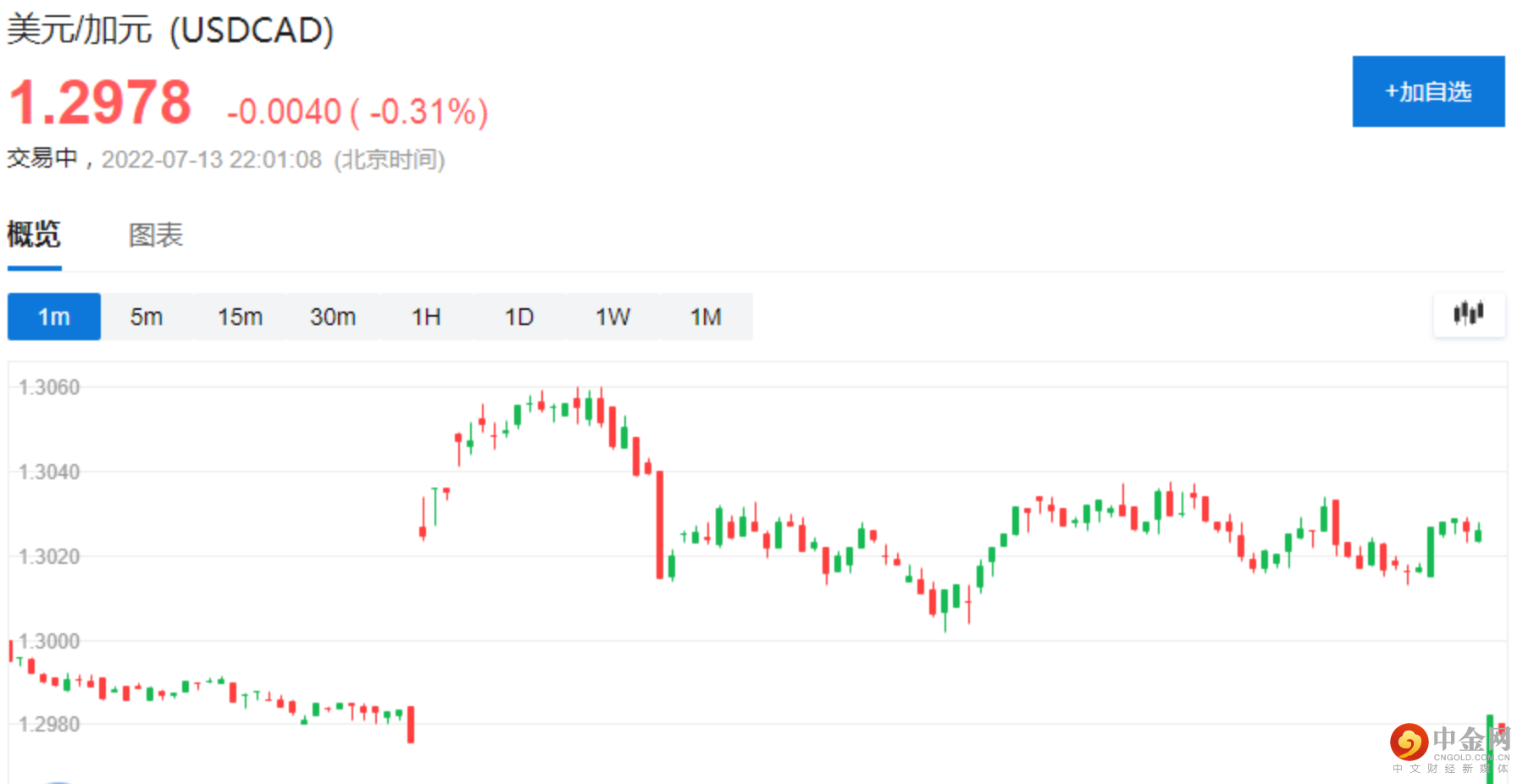The width and height of the screenshot is (1523, 784).
Task: Click the -0.0040 (-0.31%) change text
Action: click(x=357, y=112)
